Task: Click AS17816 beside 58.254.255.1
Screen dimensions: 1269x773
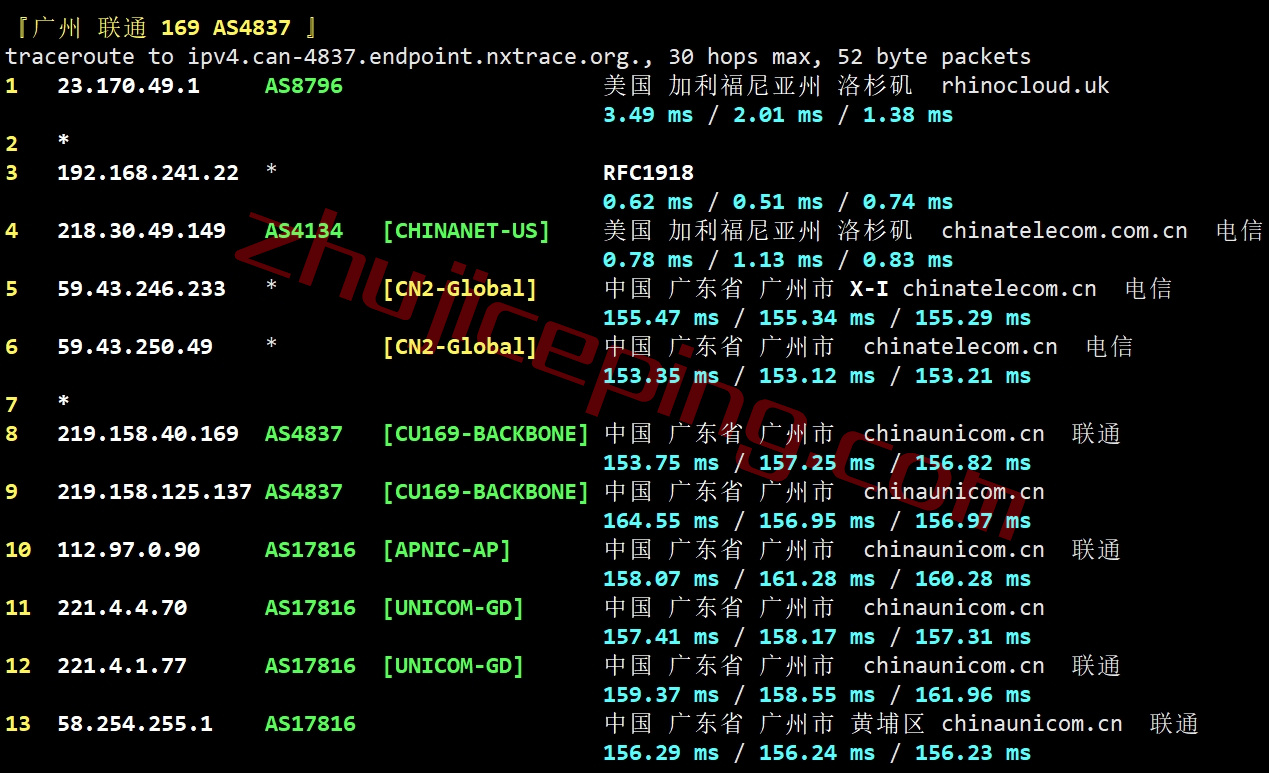Action: pos(310,724)
